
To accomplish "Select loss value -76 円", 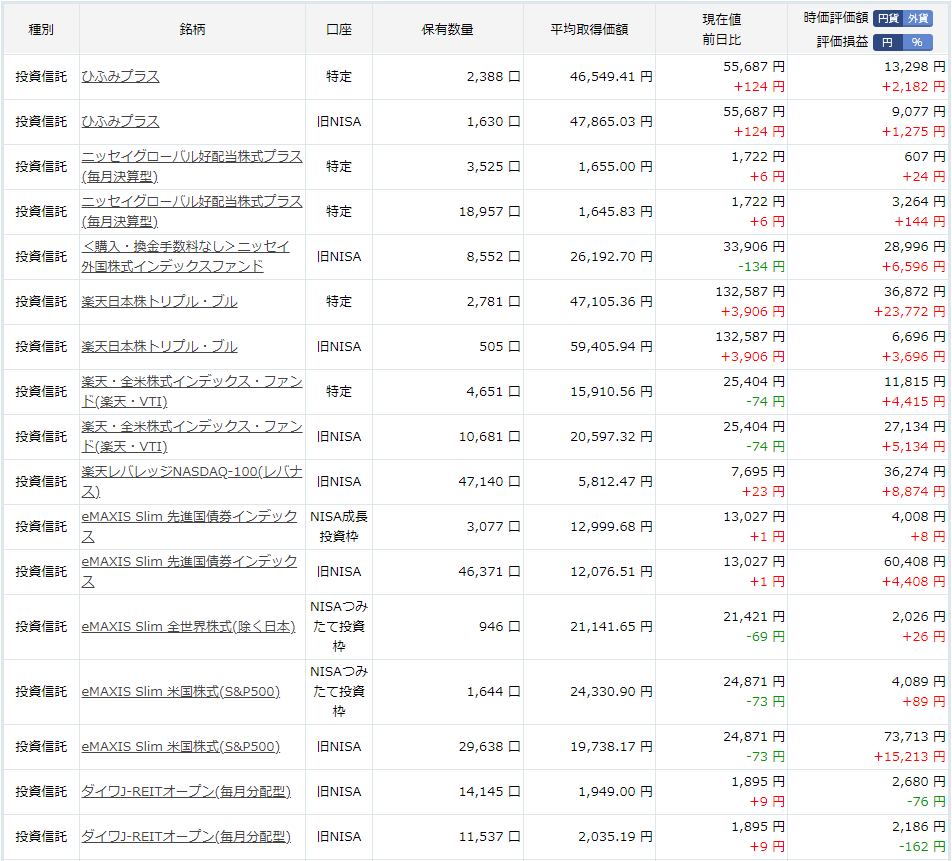I will coord(926,802).
